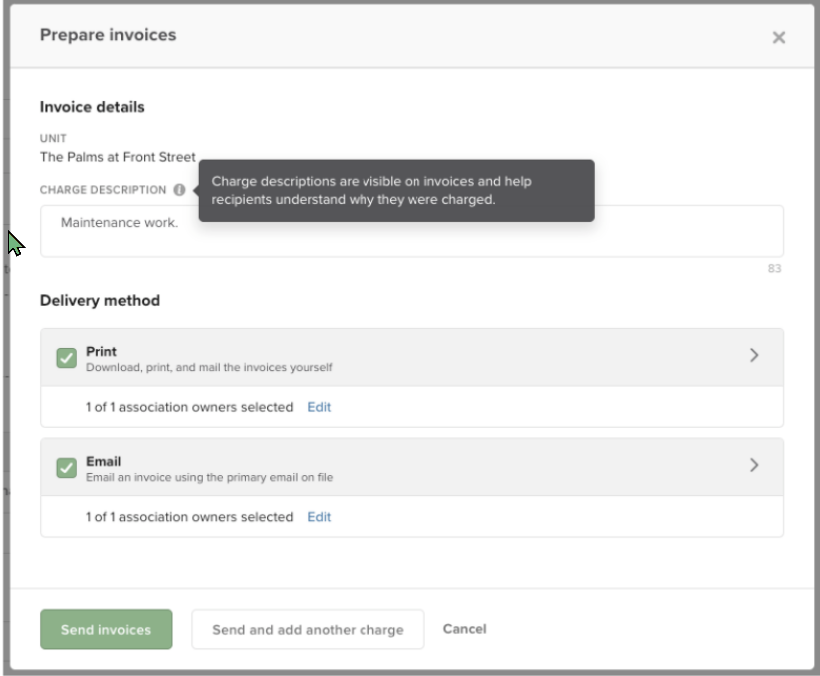Click the charge descriptions tooltip message

396,191
